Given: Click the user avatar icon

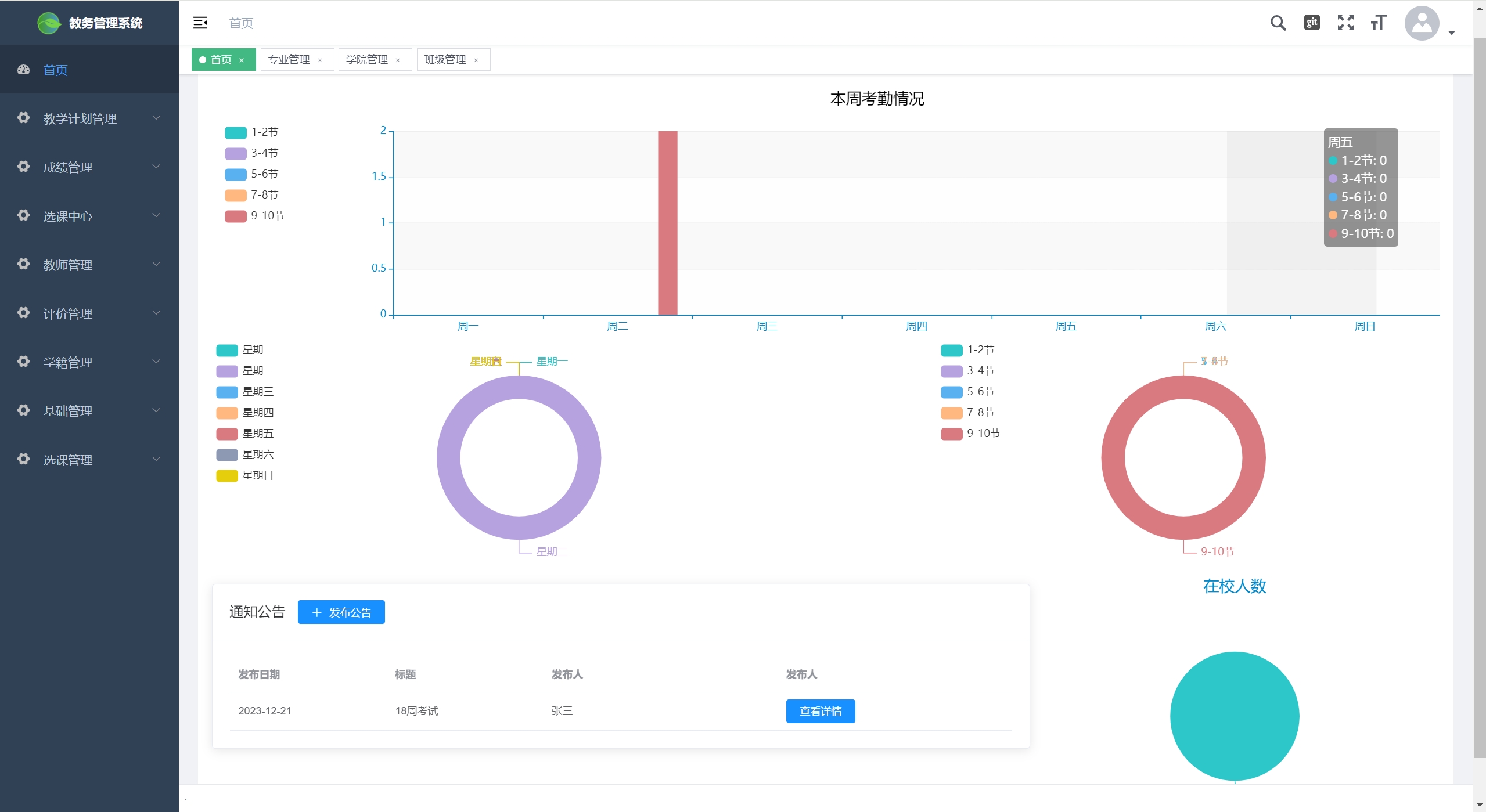Looking at the screenshot, I should coord(1421,23).
